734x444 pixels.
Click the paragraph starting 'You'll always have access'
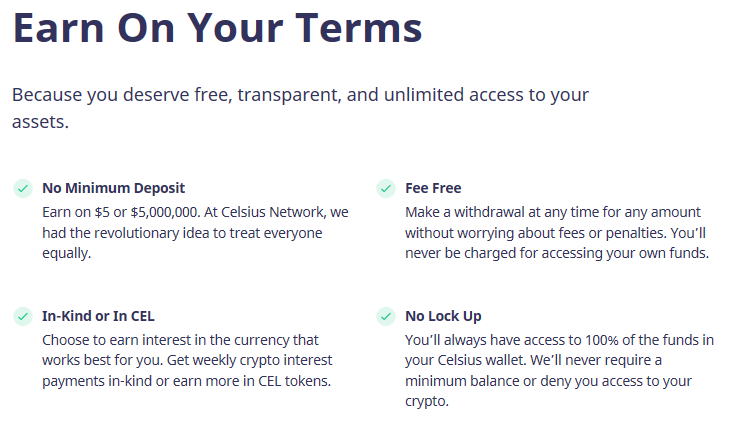pos(559,370)
